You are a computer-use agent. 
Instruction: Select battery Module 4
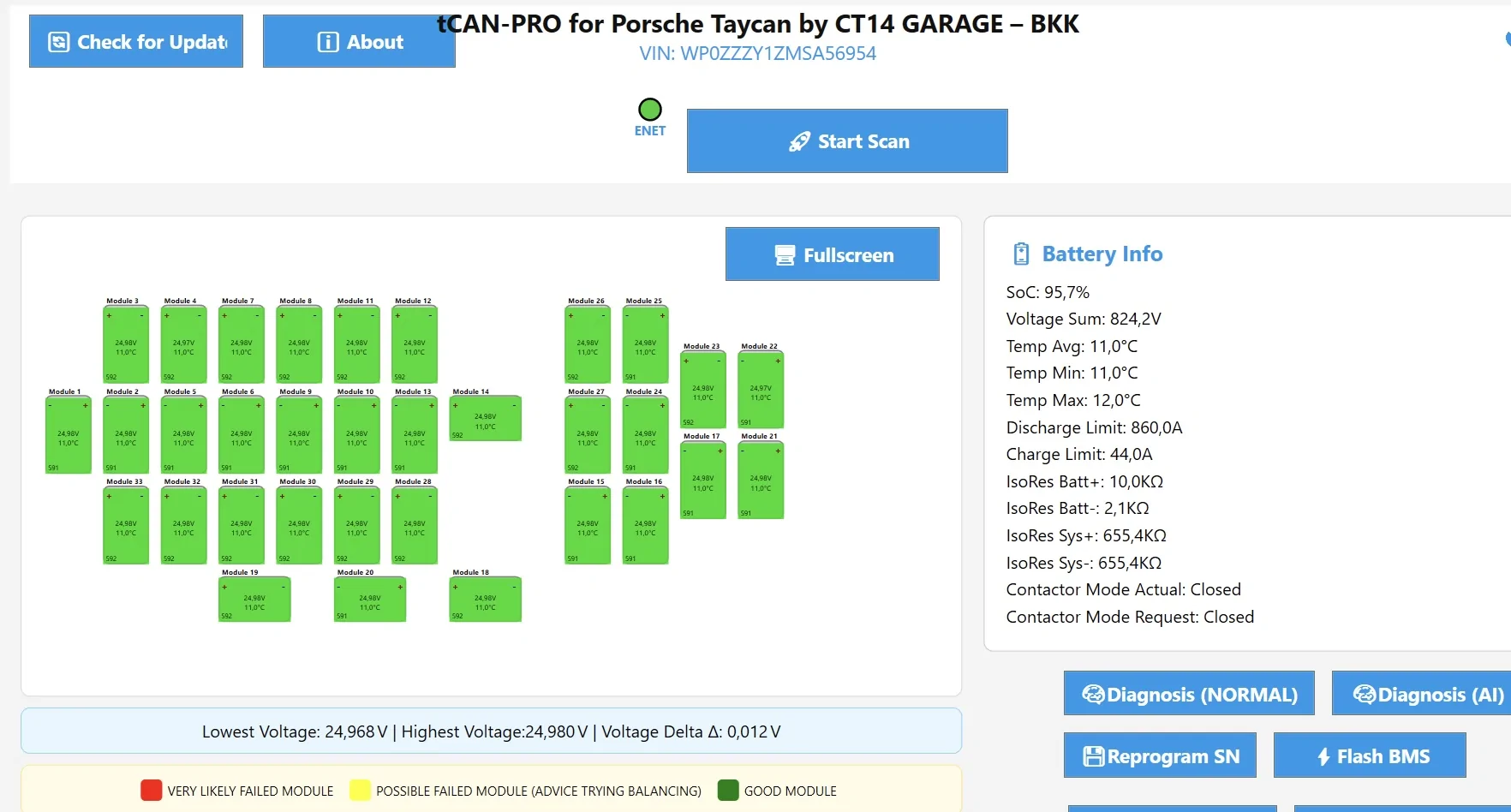click(183, 344)
